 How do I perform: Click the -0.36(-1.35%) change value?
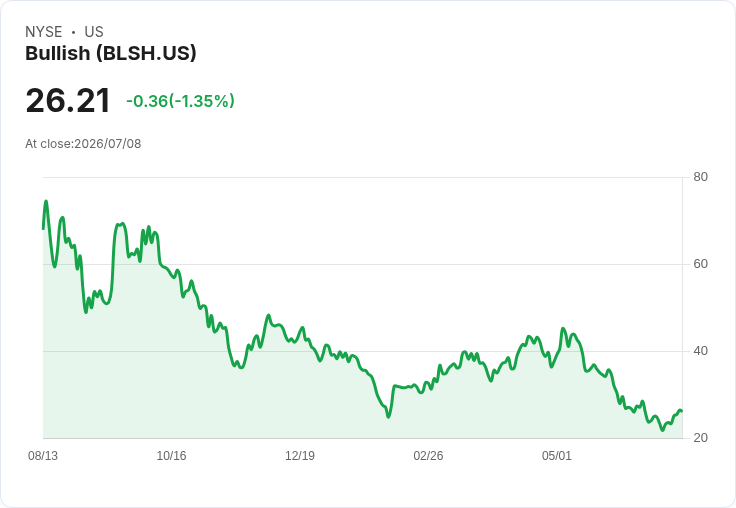point(180,101)
